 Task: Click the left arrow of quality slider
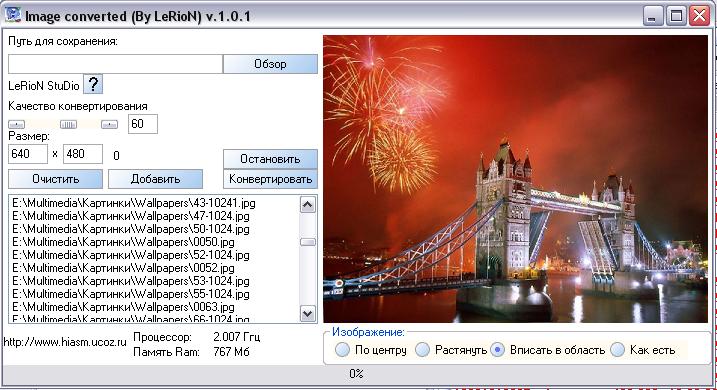(16, 124)
